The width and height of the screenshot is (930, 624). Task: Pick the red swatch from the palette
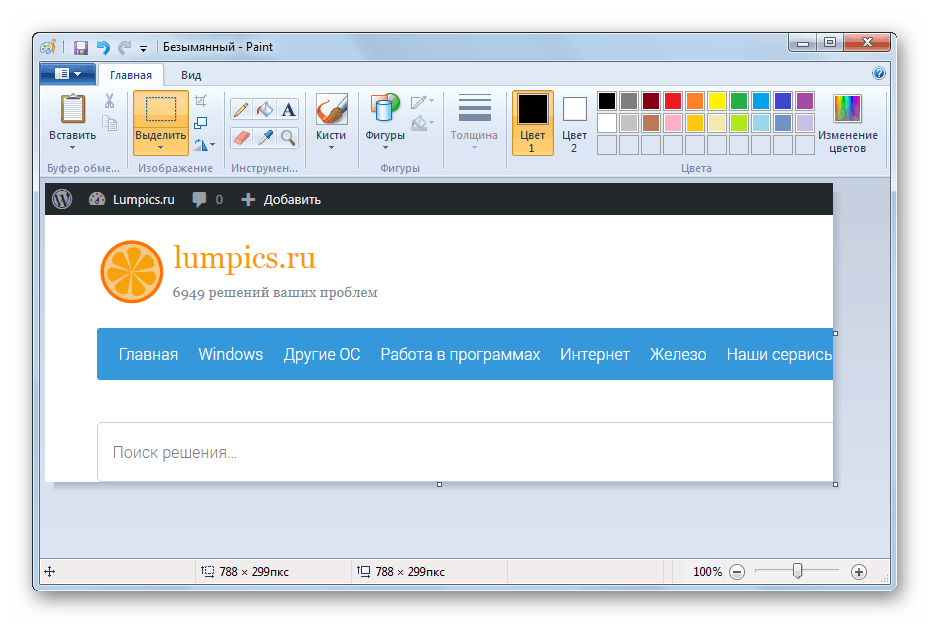(672, 100)
